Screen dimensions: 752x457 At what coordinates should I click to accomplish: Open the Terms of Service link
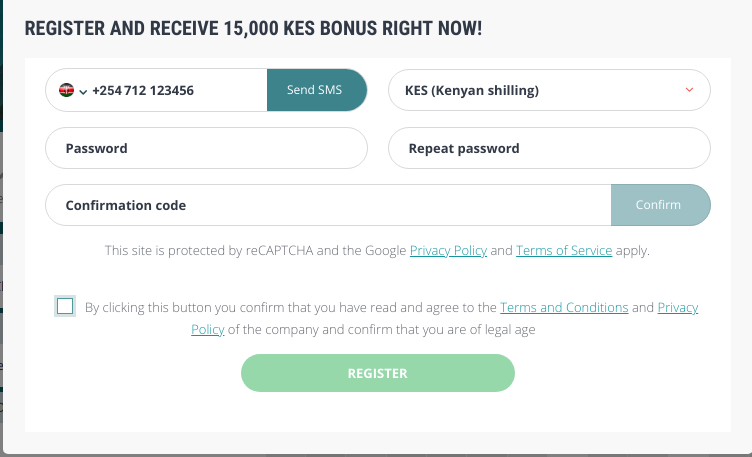tap(564, 251)
